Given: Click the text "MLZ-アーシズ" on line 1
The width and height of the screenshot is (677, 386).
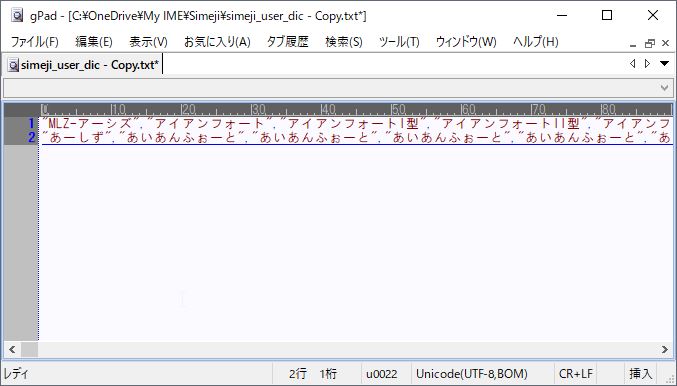Looking at the screenshot, I should pyautogui.click(x=90, y=124).
